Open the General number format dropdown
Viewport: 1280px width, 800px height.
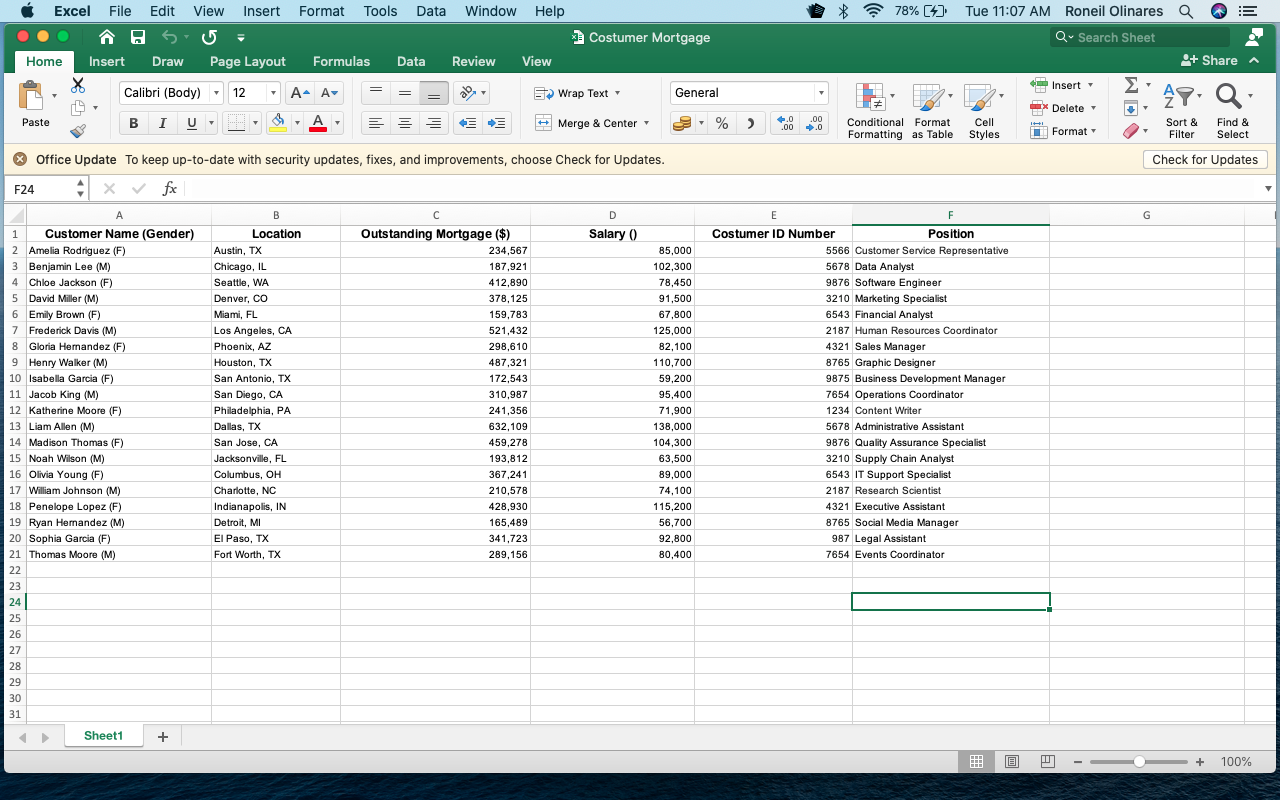click(x=821, y=93)
